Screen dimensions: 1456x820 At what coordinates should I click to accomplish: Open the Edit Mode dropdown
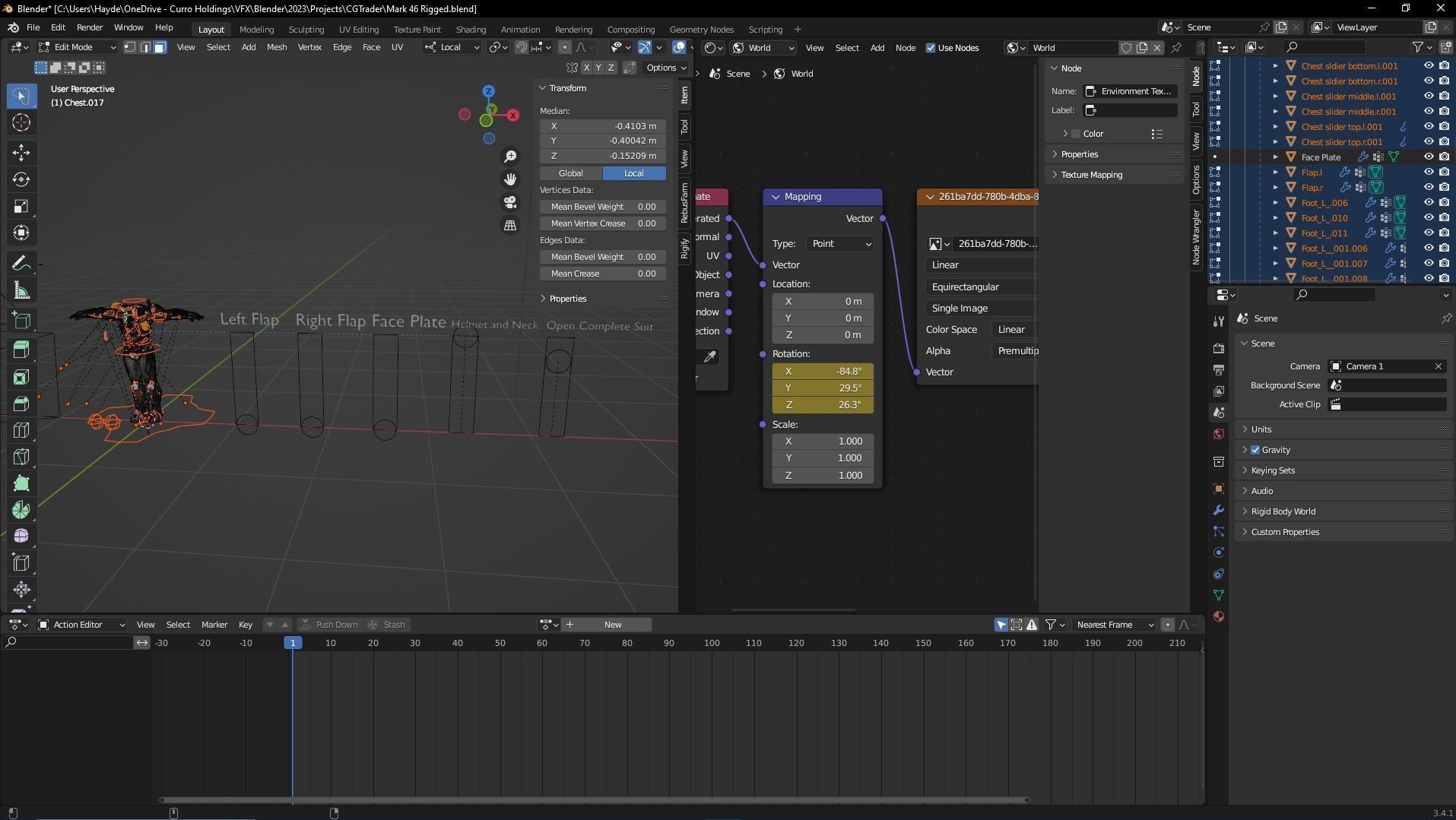[77, 47]
